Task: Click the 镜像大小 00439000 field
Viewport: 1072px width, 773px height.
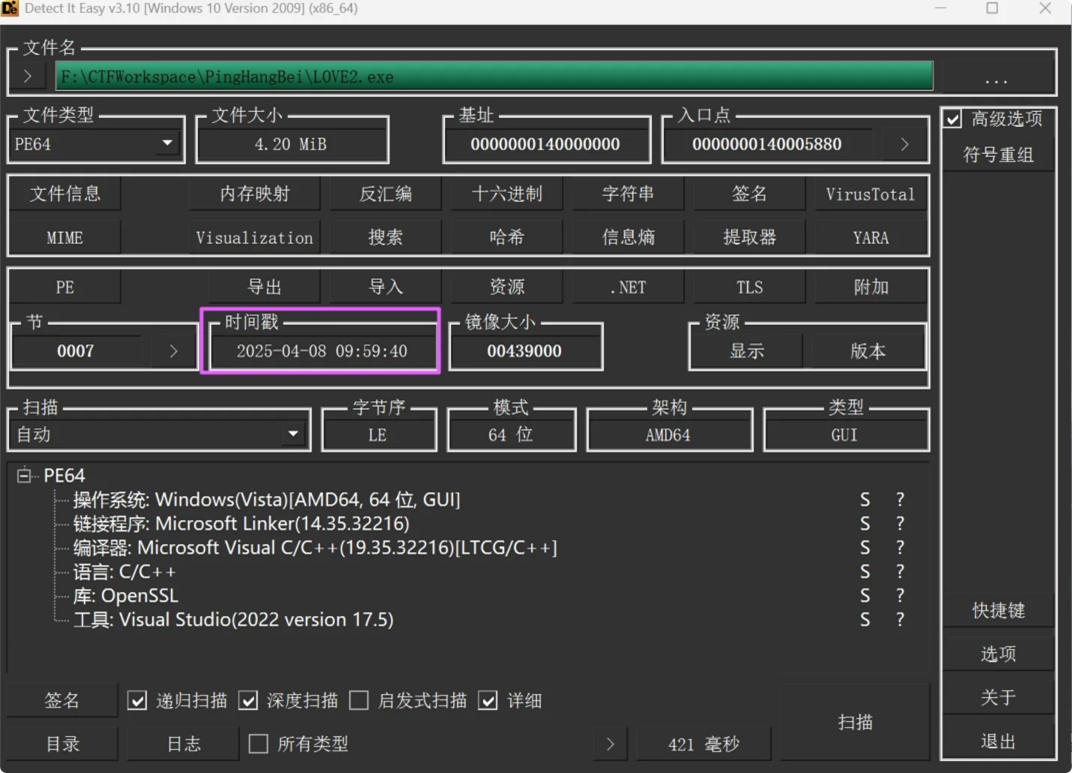Action: (524, 351)
